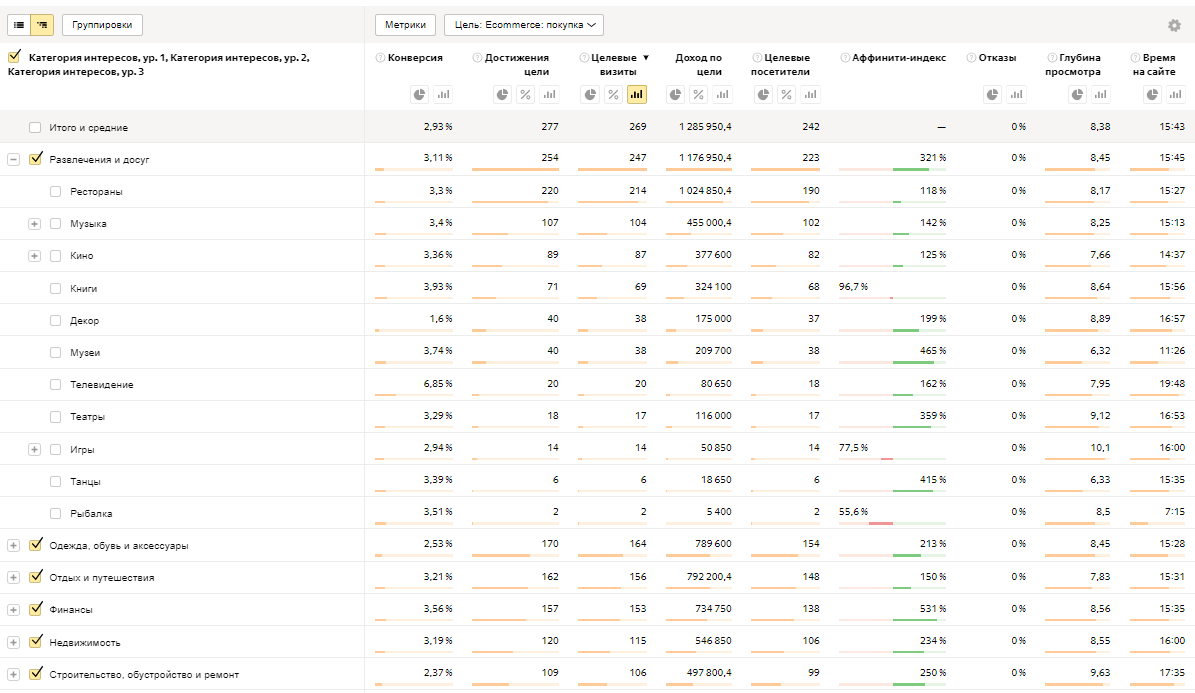The height and width of the screenshot is (693, 1195).
Task: Click the Группировки button
Action: pos(102,25)
